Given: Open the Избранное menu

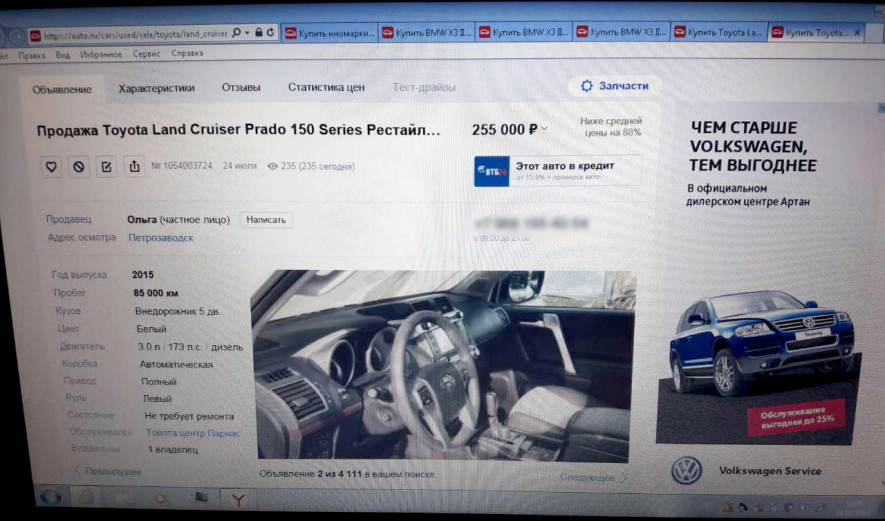Looking at the screenshot, I should tap(101, 54).
